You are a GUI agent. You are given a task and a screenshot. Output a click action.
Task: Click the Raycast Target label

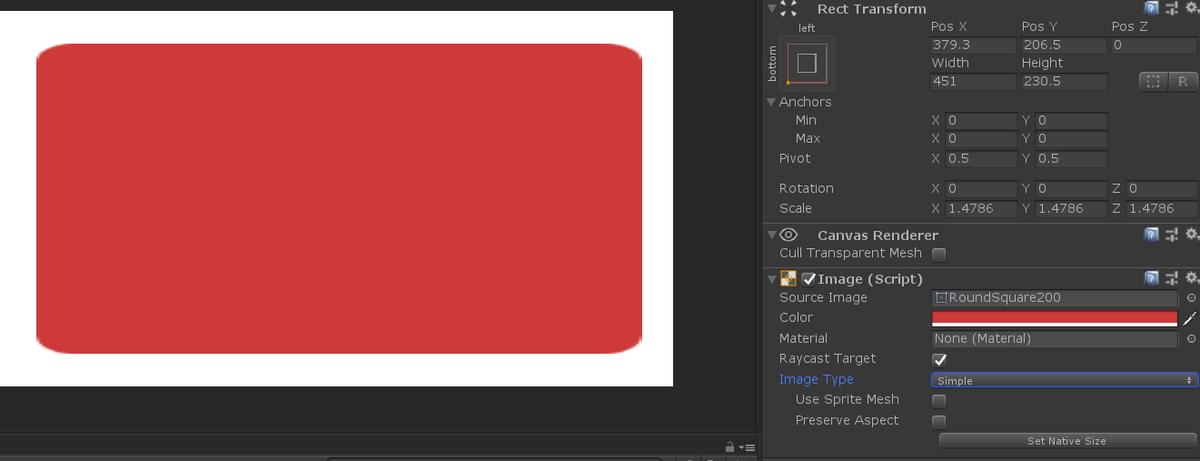point(827,359)
